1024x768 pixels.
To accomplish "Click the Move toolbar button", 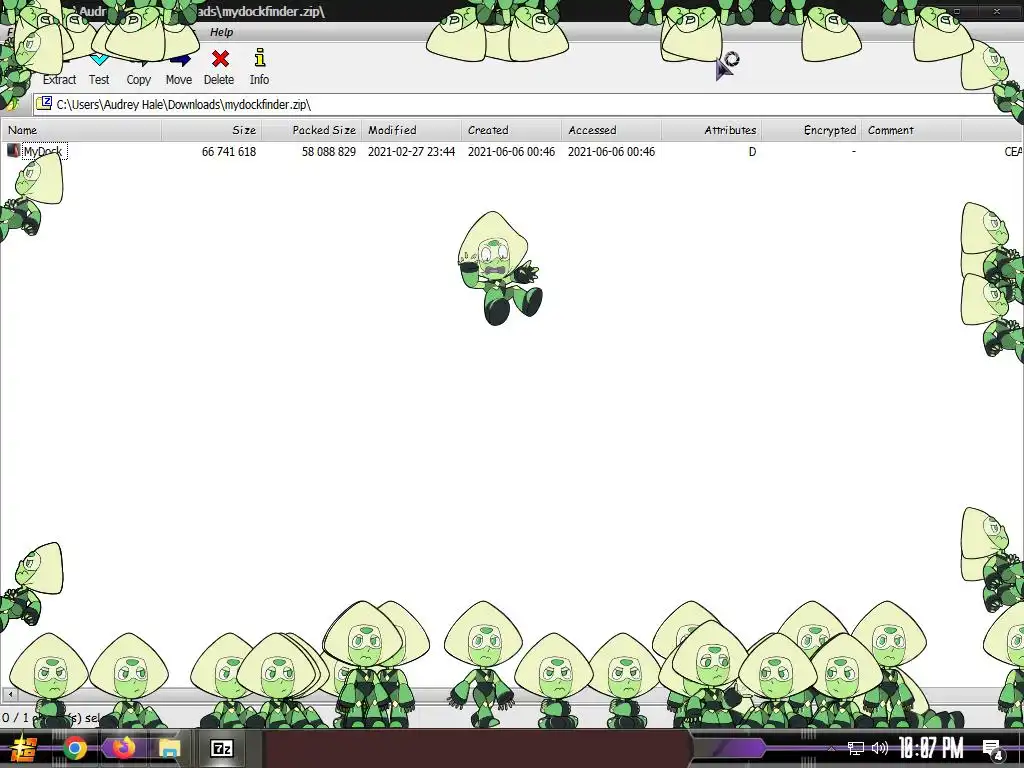I will [178, 67].
